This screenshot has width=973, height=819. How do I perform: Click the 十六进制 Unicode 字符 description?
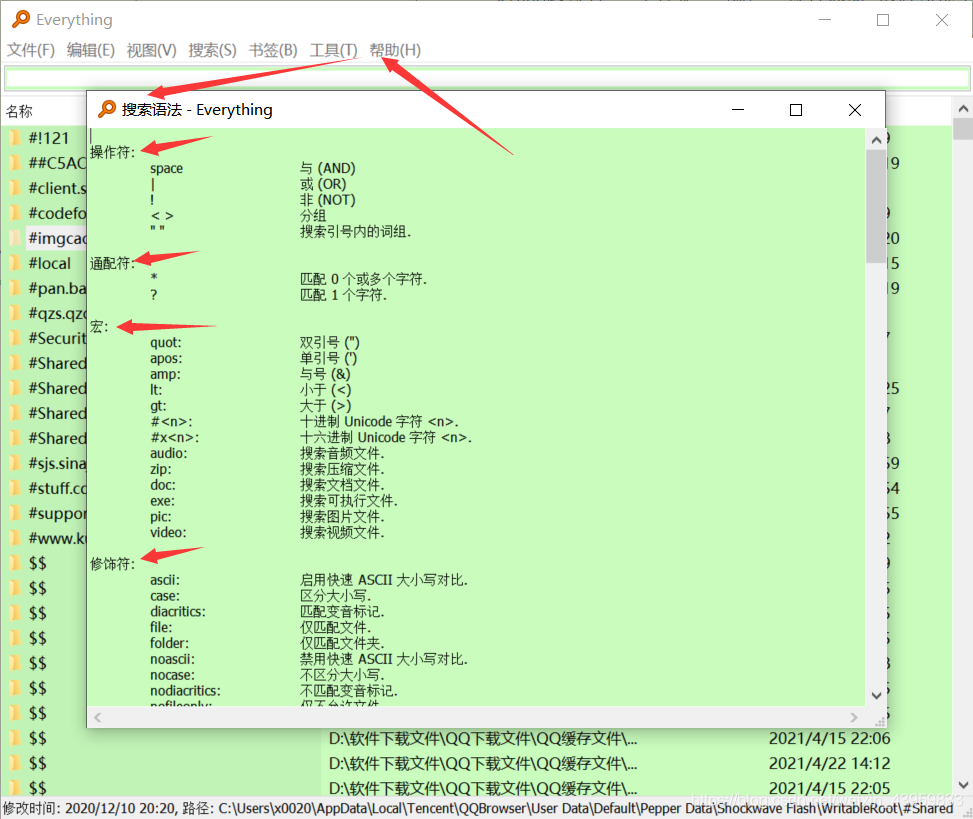point(385,437)
